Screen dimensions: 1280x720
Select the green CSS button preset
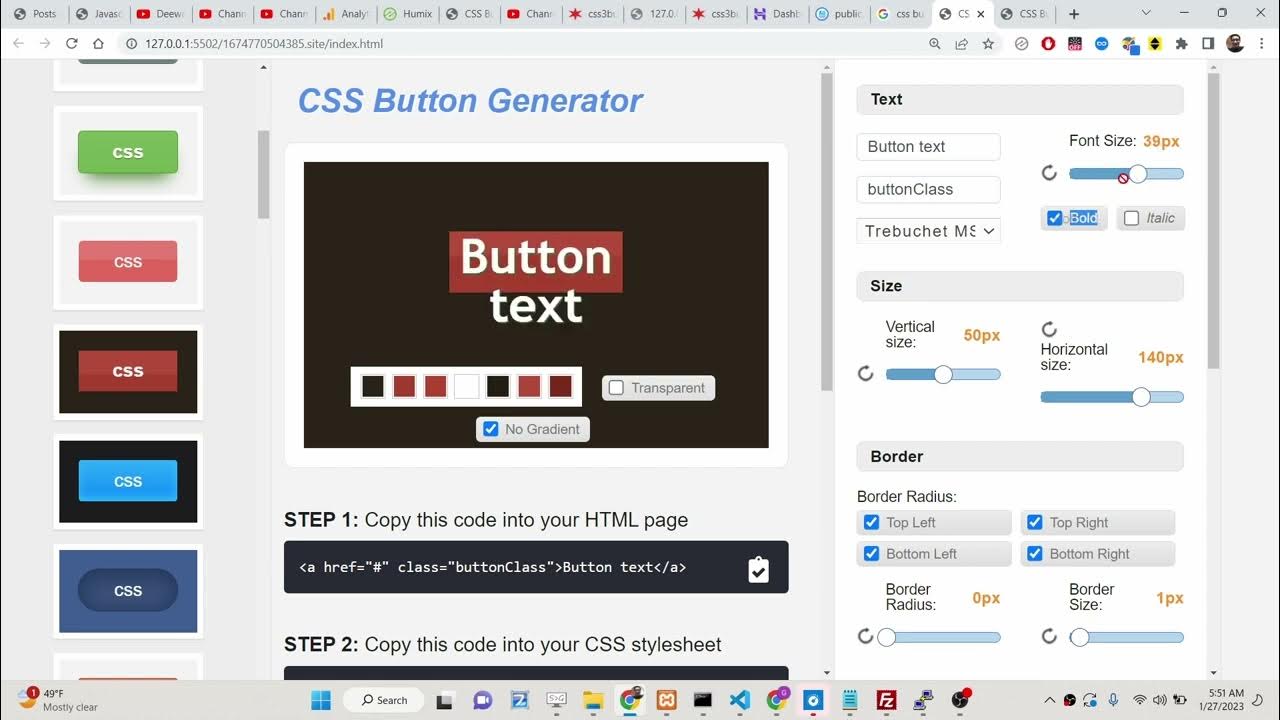[x=128, y=152]
